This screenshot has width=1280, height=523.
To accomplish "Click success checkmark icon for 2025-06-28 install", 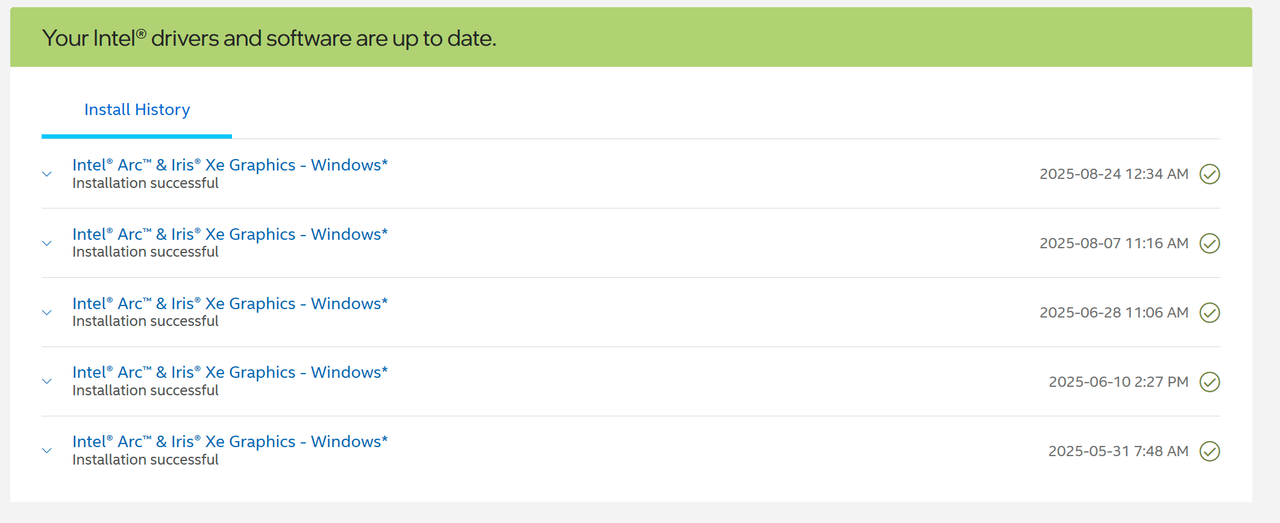I will coord(1210,313).
